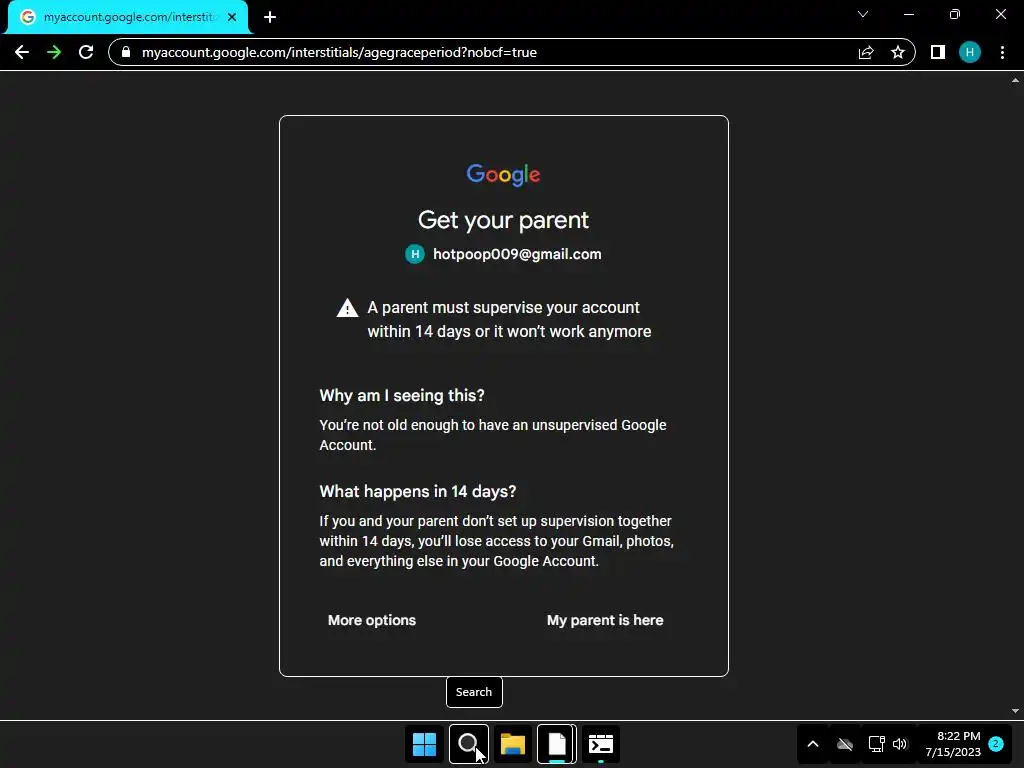
Task: Click the Google logo
Action: click(504, 174)
